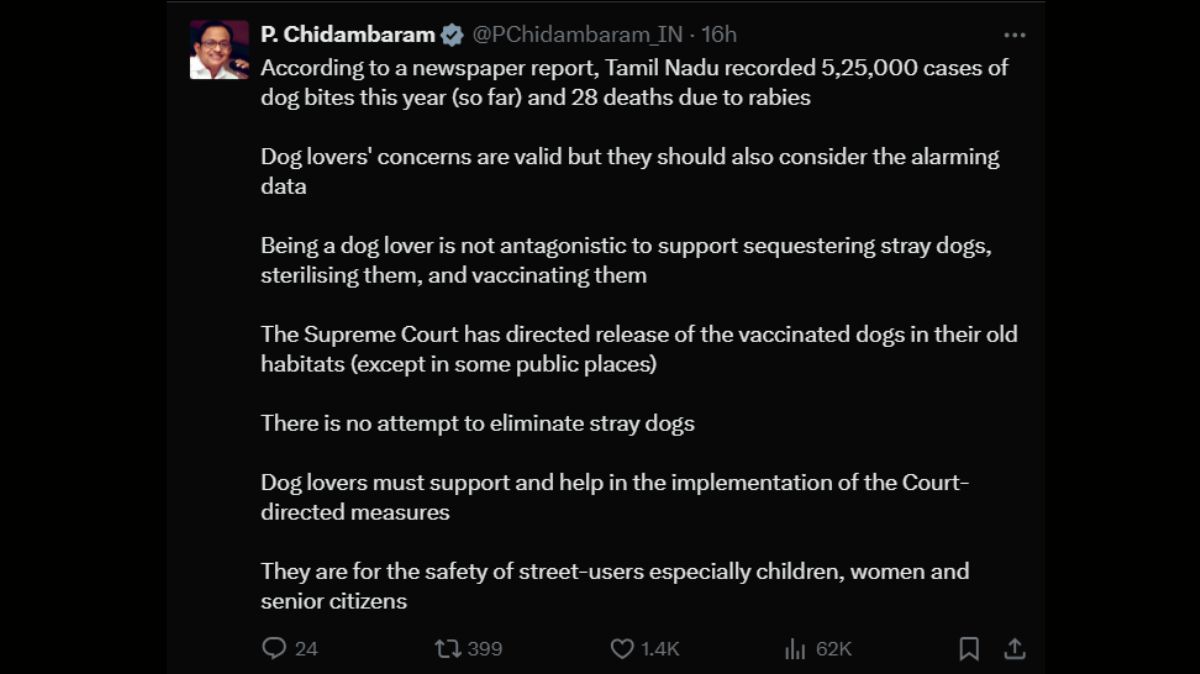Click the reply count 24
The image size is (1200, 674).
(x=306, y=649)
